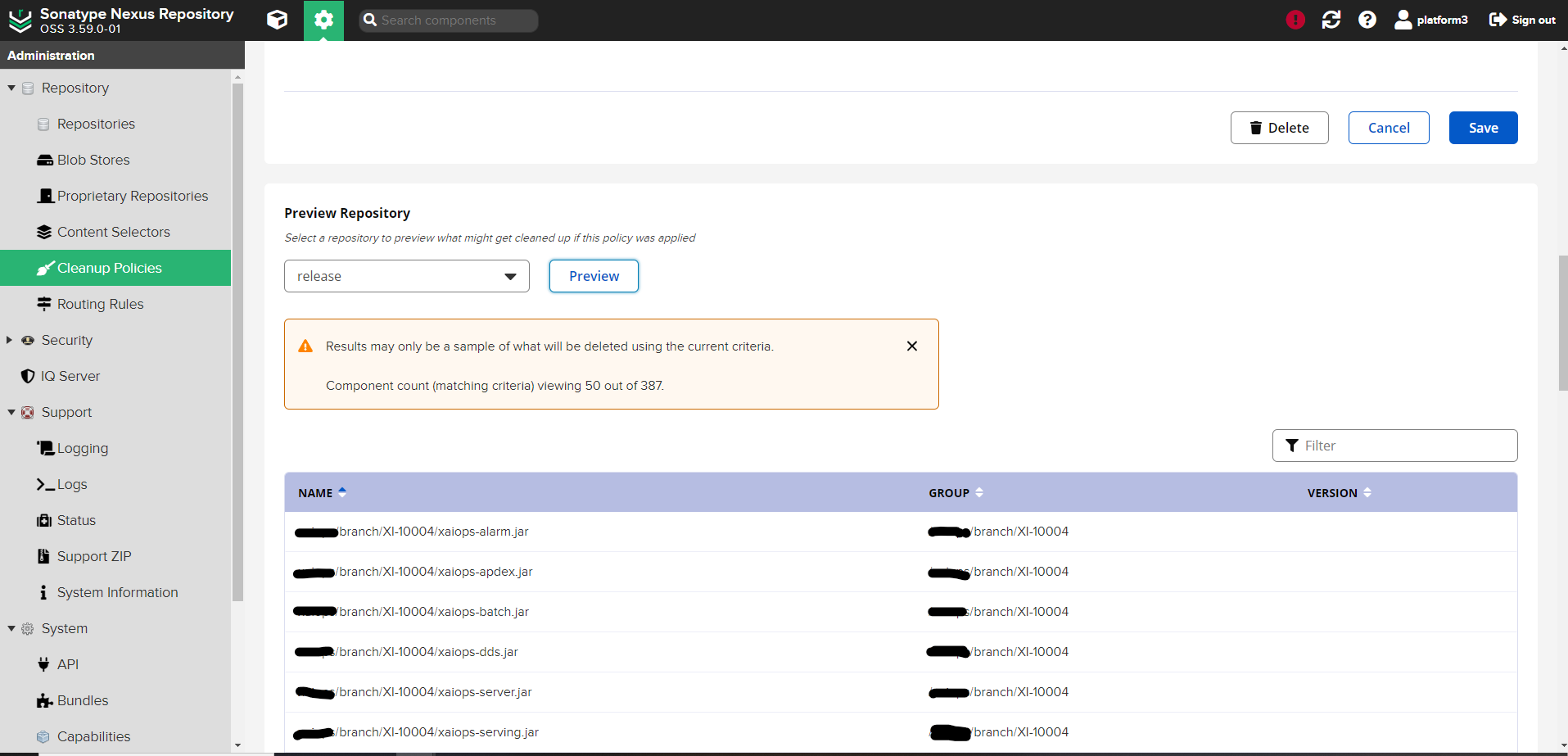1568x756 pixels.
Task: Click the Support ZIP file icon
Action: coord(43,556)
